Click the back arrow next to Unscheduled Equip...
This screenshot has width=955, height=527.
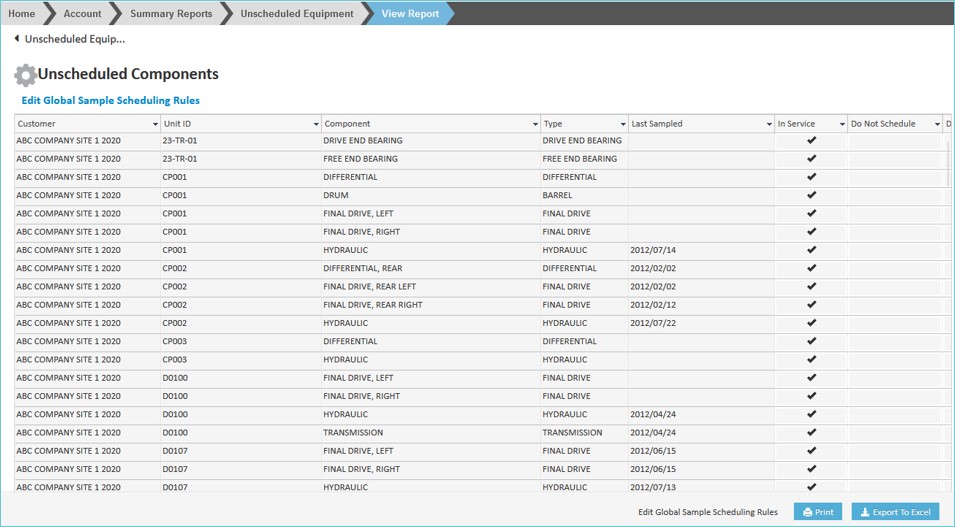coord(17,39)
